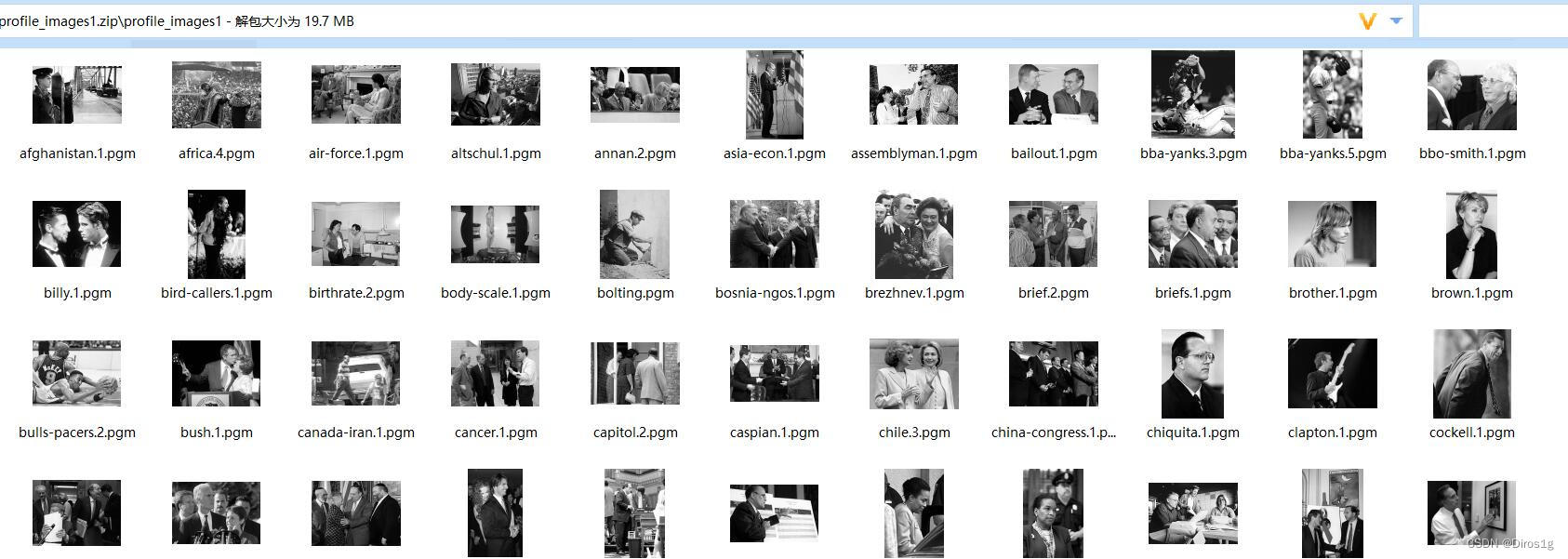Select body-scale.1.pgm thumbnail

[496, 234]
